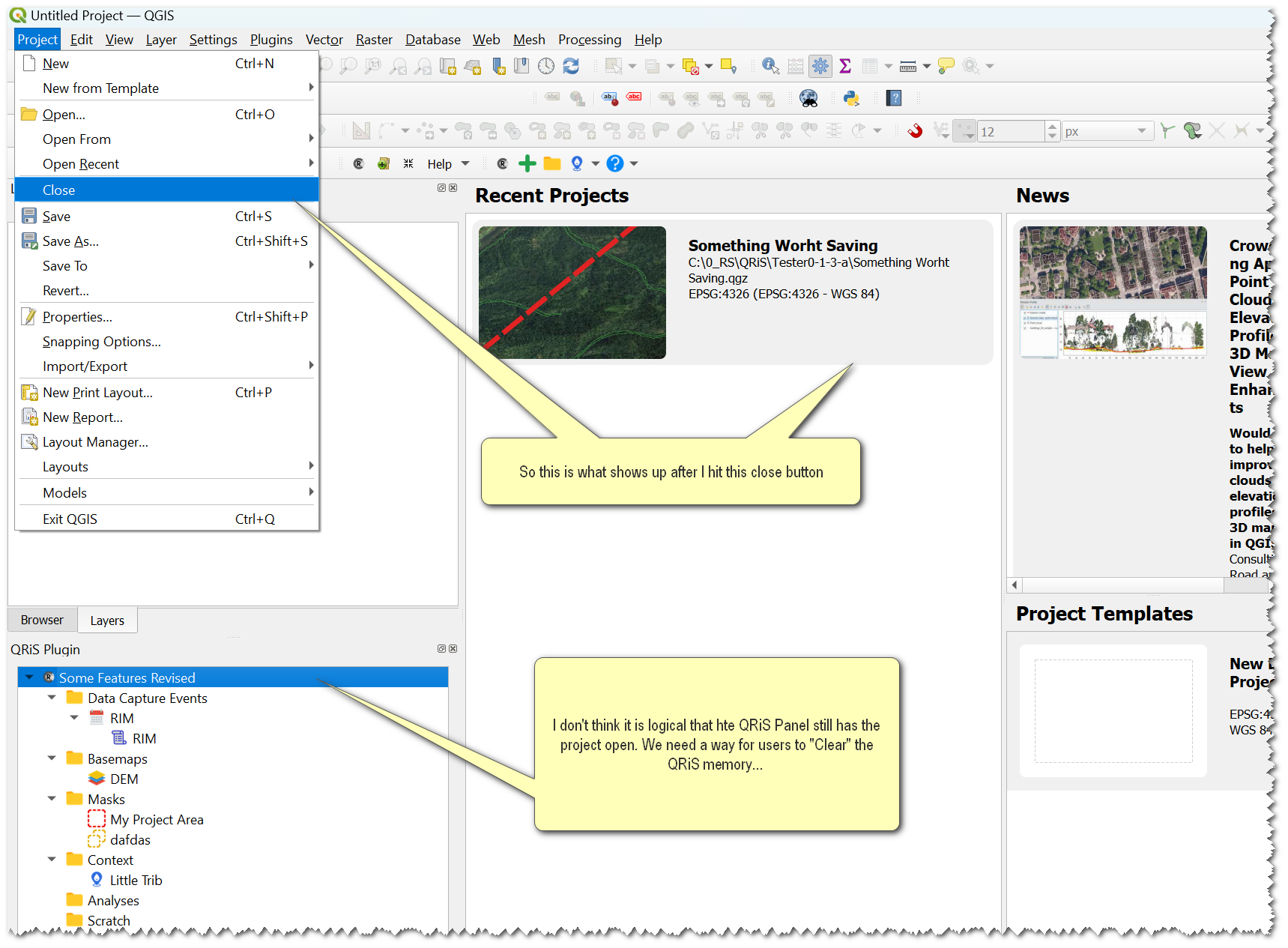Toggle Show Map Tips
1288x948 pixels.
coord(945,66)
